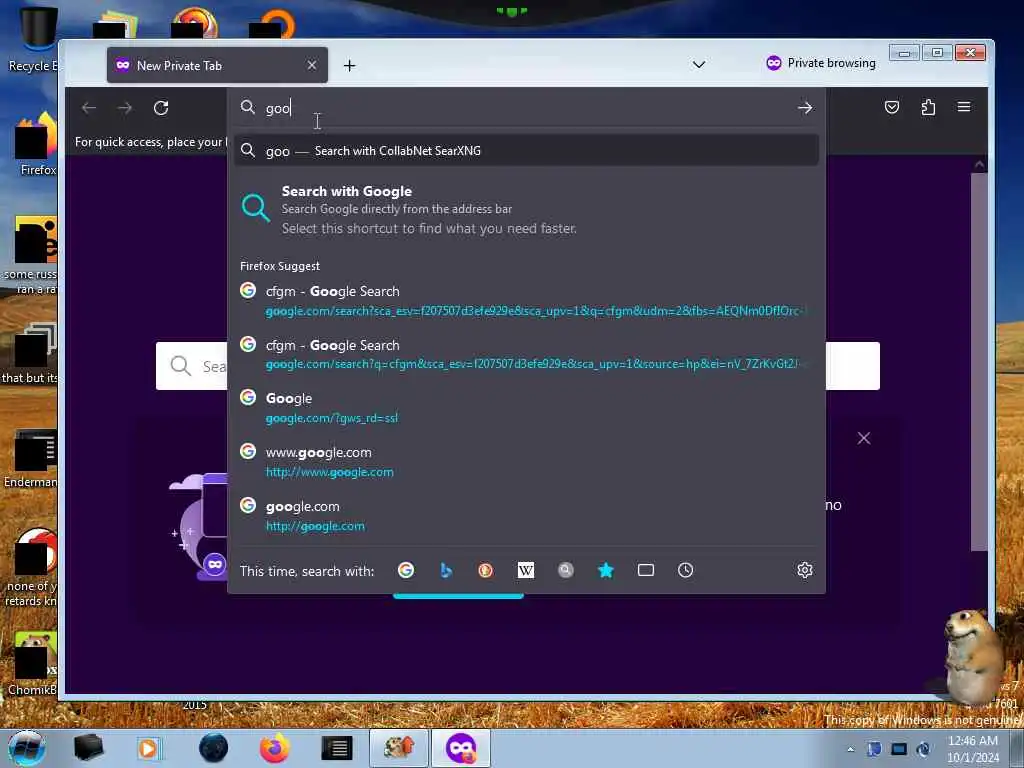Search open tabs with the tab icon

[646, 570]
